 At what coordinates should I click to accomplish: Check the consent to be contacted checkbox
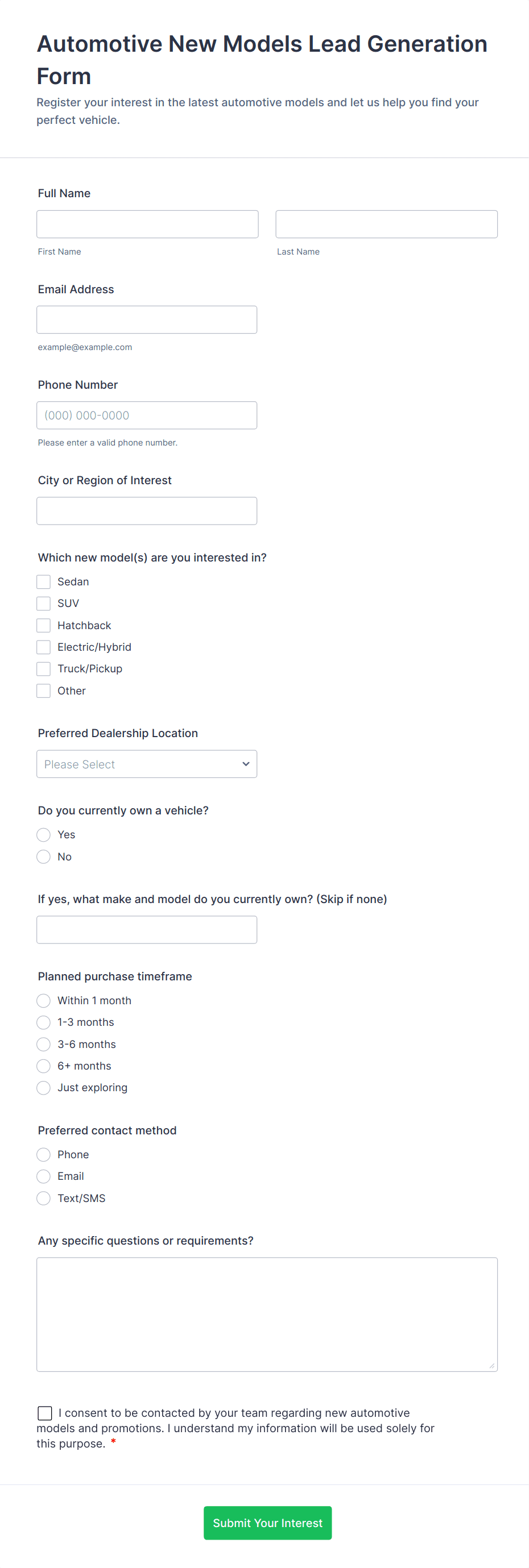click(x=44, y=1413)
